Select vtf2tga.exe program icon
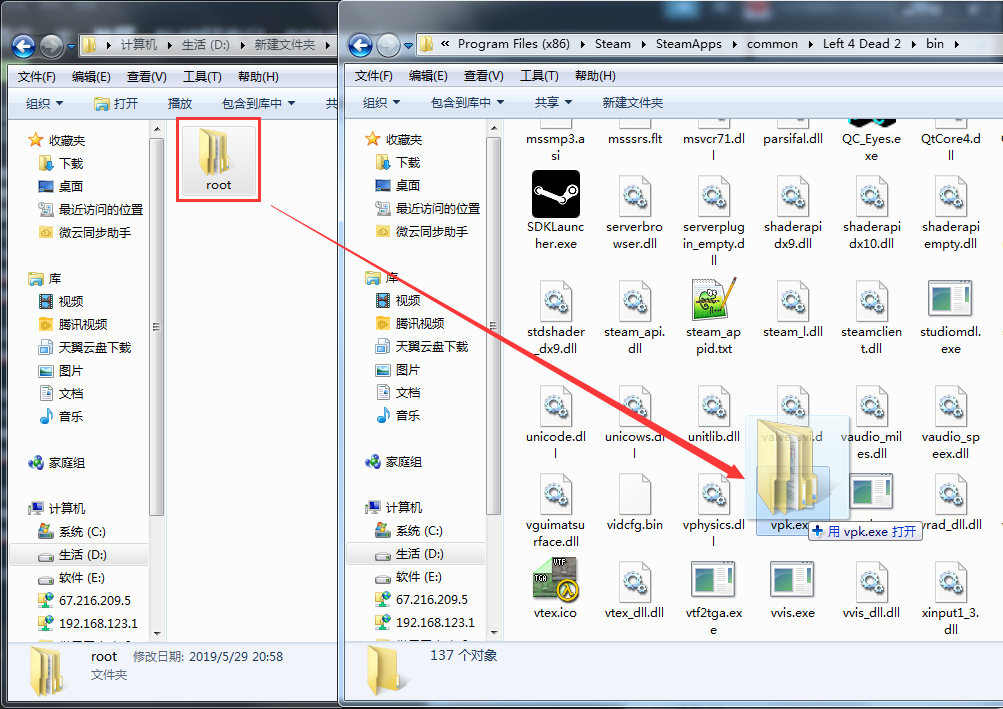 coord(714,580)
